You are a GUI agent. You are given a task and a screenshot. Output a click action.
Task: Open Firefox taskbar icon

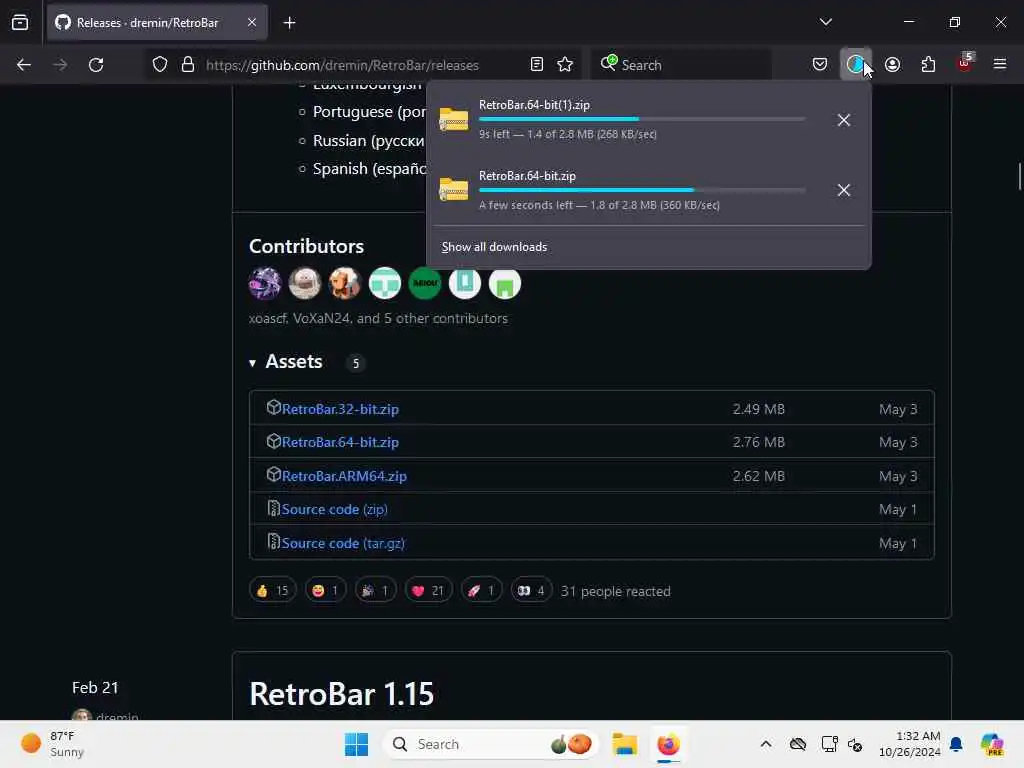(668, 744)
